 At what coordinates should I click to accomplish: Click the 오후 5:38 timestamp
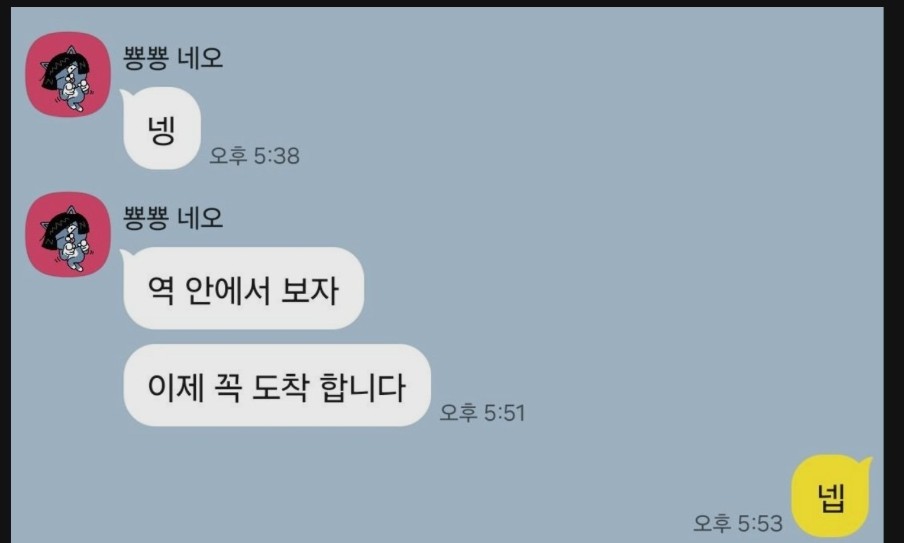pyautogui.click(x=254, y=156)
